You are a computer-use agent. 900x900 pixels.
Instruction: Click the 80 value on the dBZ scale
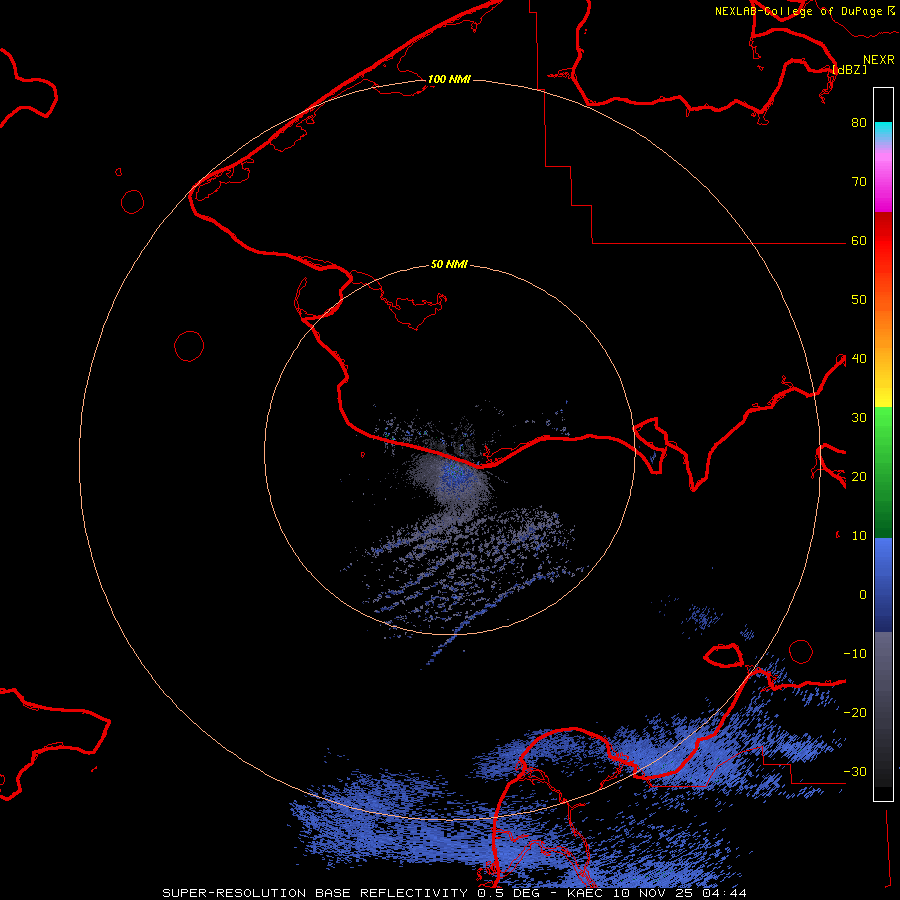859,122
